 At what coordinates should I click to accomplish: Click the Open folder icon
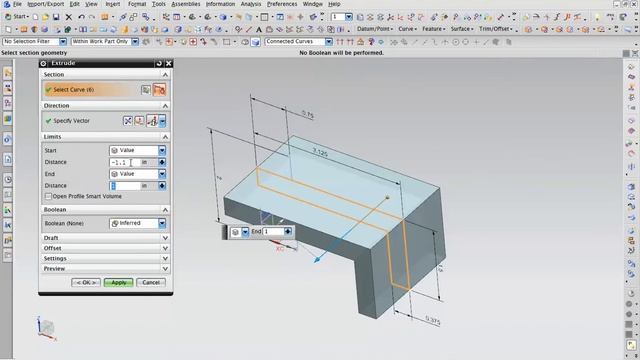45,17
